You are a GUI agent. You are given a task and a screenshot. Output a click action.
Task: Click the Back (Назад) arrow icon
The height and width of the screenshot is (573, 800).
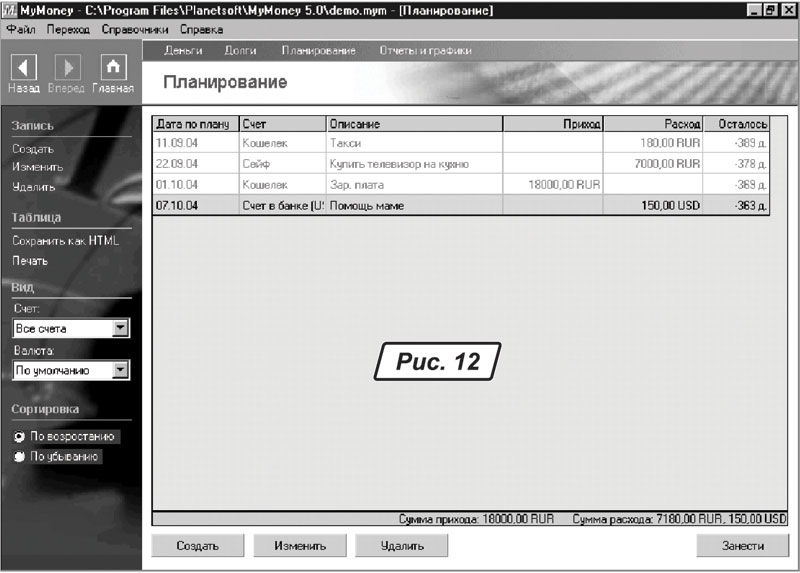[23, 68]
